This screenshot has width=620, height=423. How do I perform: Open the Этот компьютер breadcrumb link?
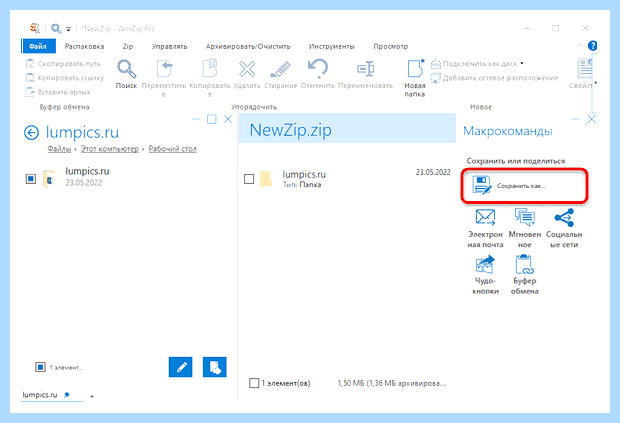(110, 149)
